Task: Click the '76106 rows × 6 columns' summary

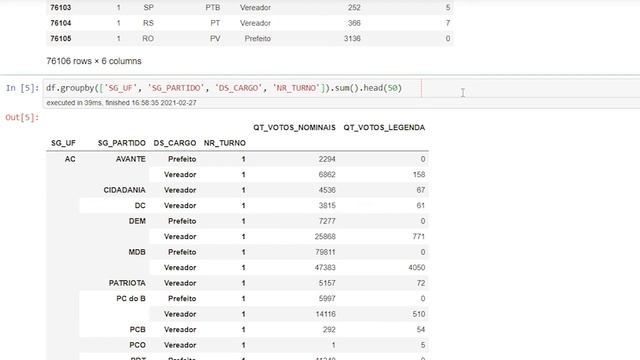Action: pyautogui.click(x=94, y=61)
